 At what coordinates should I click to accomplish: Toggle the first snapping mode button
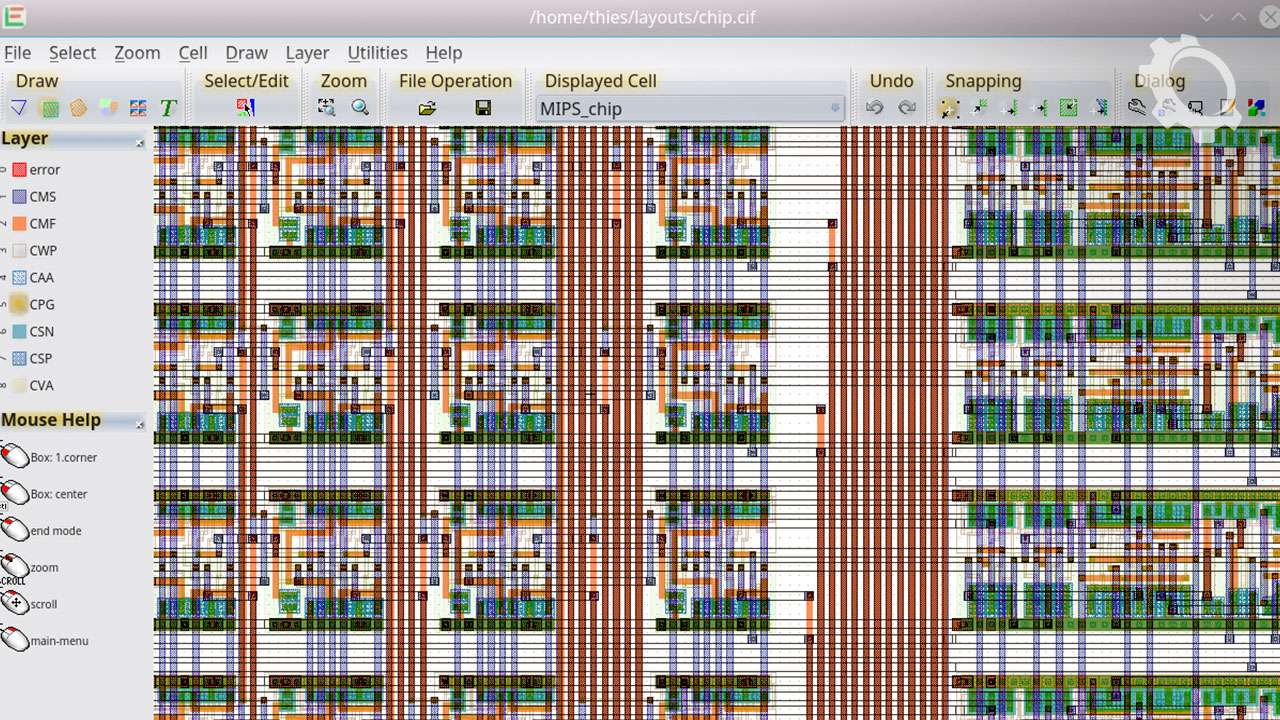(x=949, y=108)
